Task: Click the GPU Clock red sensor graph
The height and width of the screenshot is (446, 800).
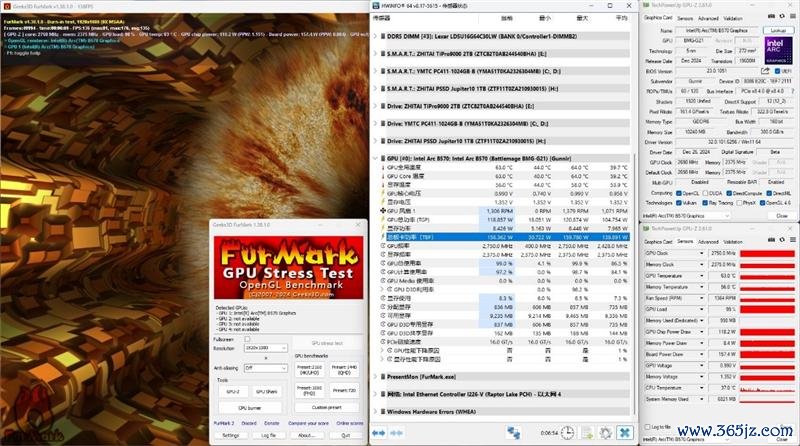Action: [x=767, y=253]
